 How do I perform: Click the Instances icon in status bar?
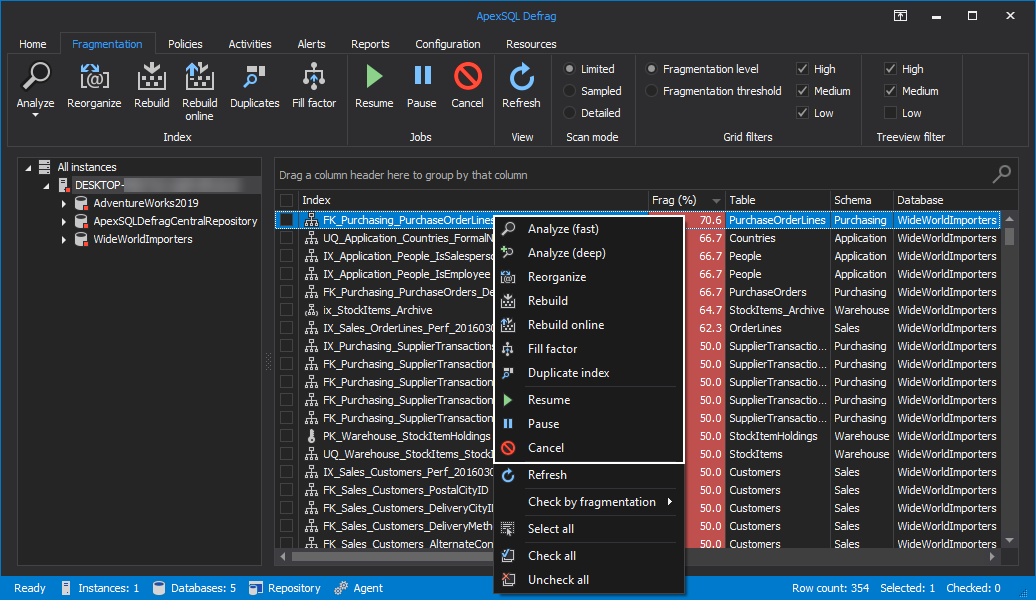pos(66,588)
